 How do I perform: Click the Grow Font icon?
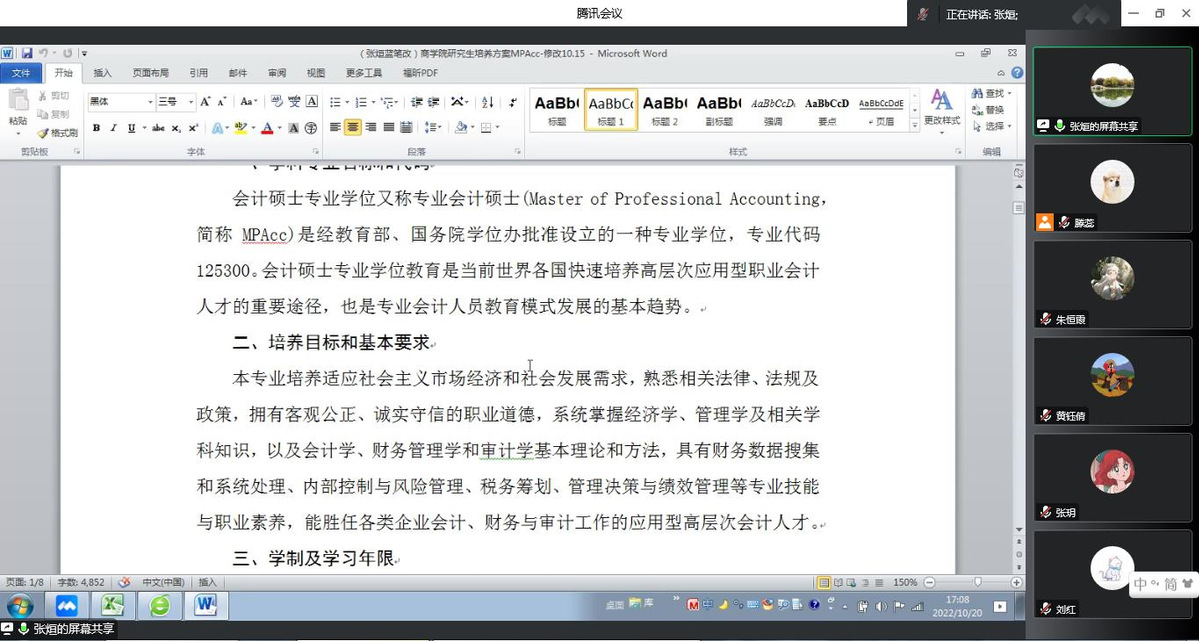[x=205, y=102]
